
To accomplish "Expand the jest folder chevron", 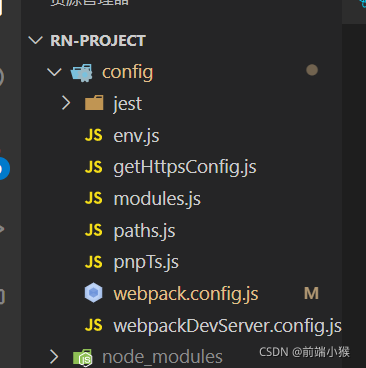I will [x=66, y=103].
